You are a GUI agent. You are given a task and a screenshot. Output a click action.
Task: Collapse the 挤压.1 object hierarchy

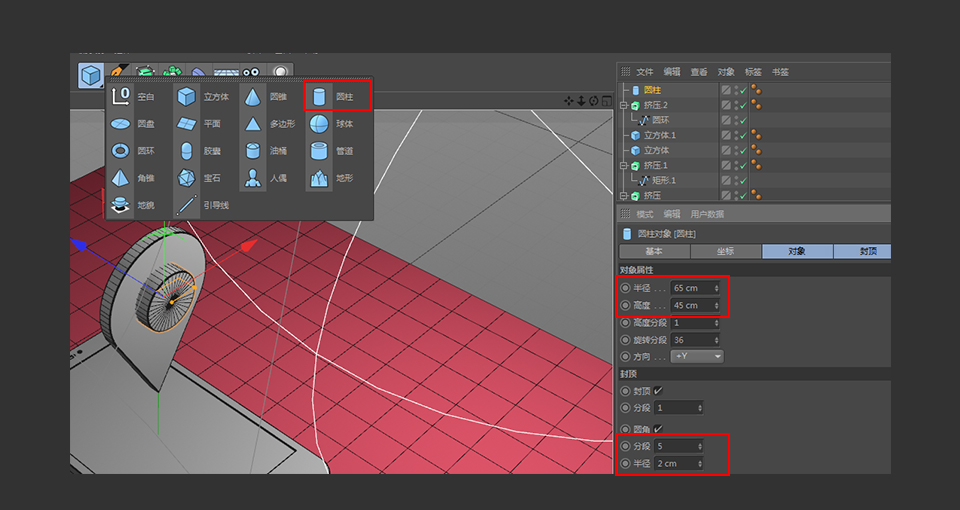point(623,165)
